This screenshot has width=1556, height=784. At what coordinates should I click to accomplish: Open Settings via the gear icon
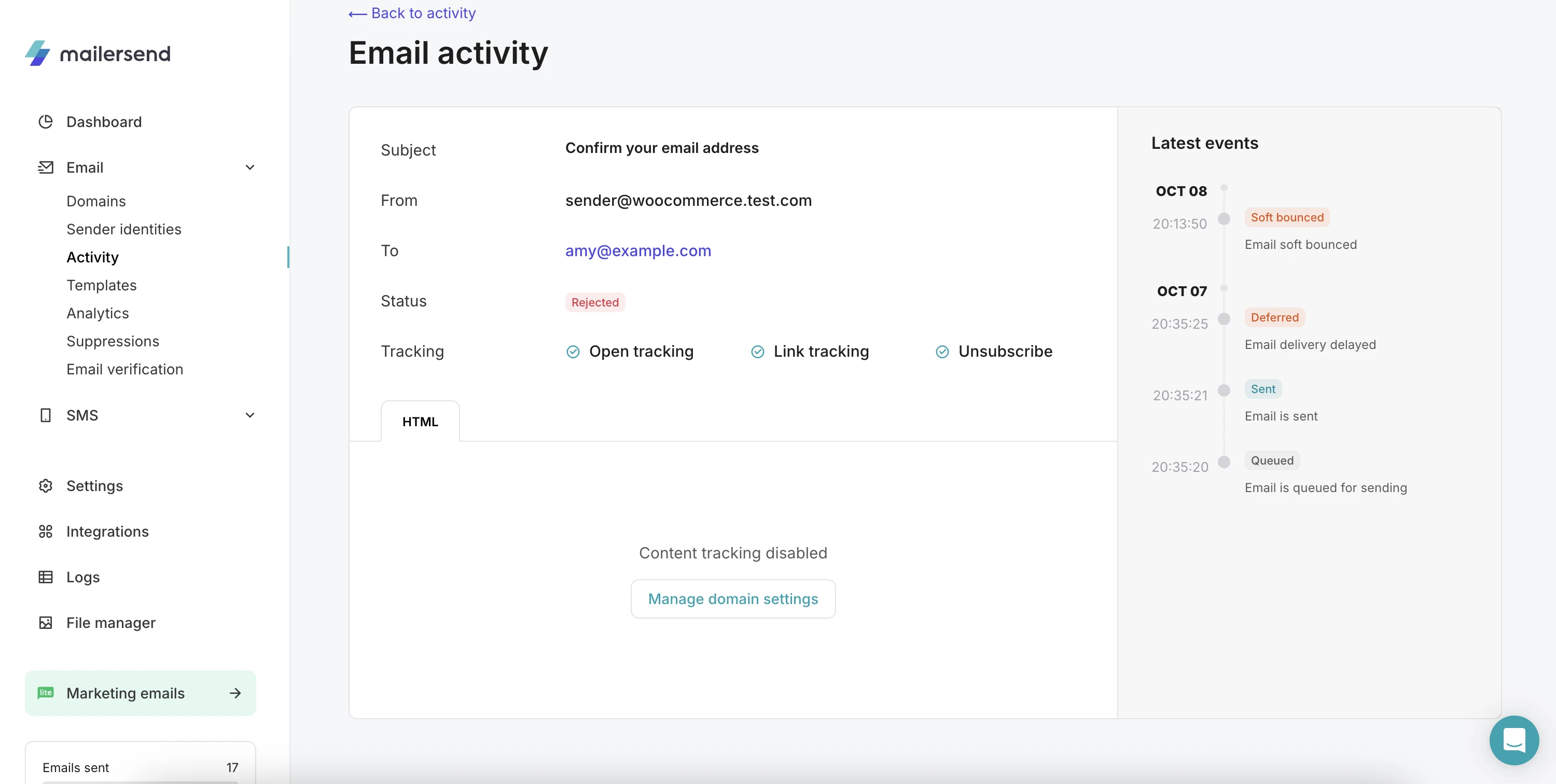(45, 486)
